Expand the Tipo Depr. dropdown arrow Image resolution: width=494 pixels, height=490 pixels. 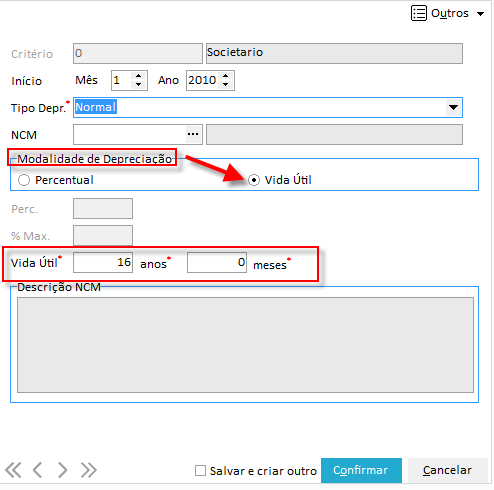453,107
